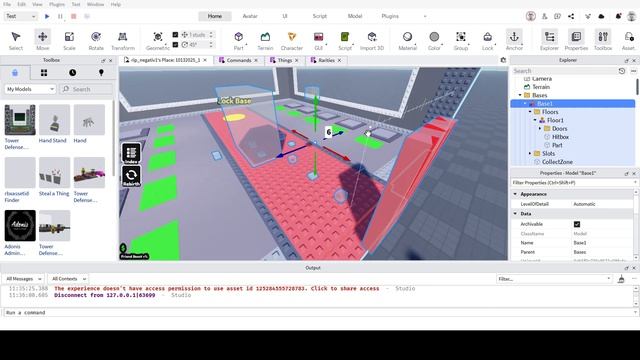The image size is (640, 360).
Task: Open the Toolbox panel button
Action: [603, 40]
